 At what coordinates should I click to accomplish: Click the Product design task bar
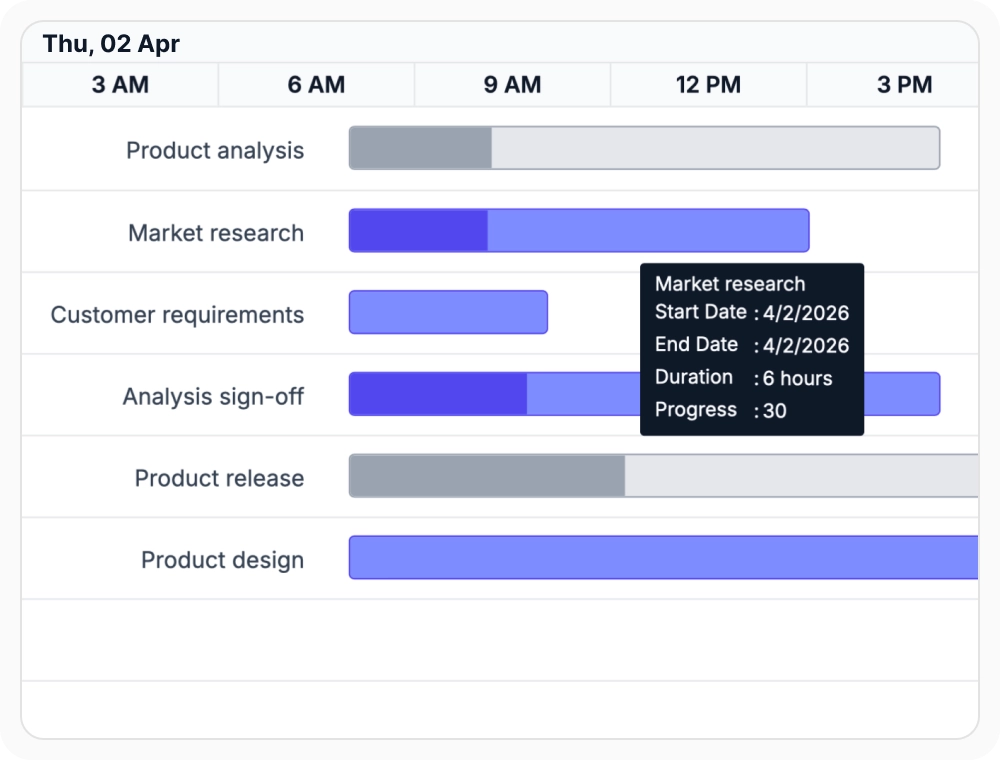coord(663,557)
